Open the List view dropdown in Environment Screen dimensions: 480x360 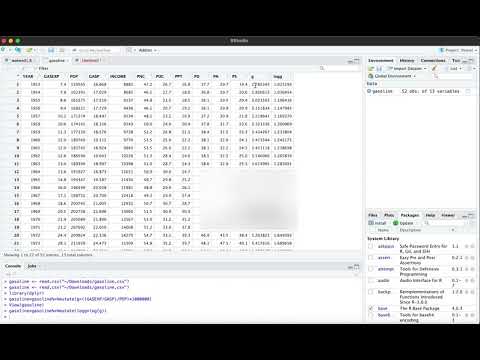click(455, 68)
